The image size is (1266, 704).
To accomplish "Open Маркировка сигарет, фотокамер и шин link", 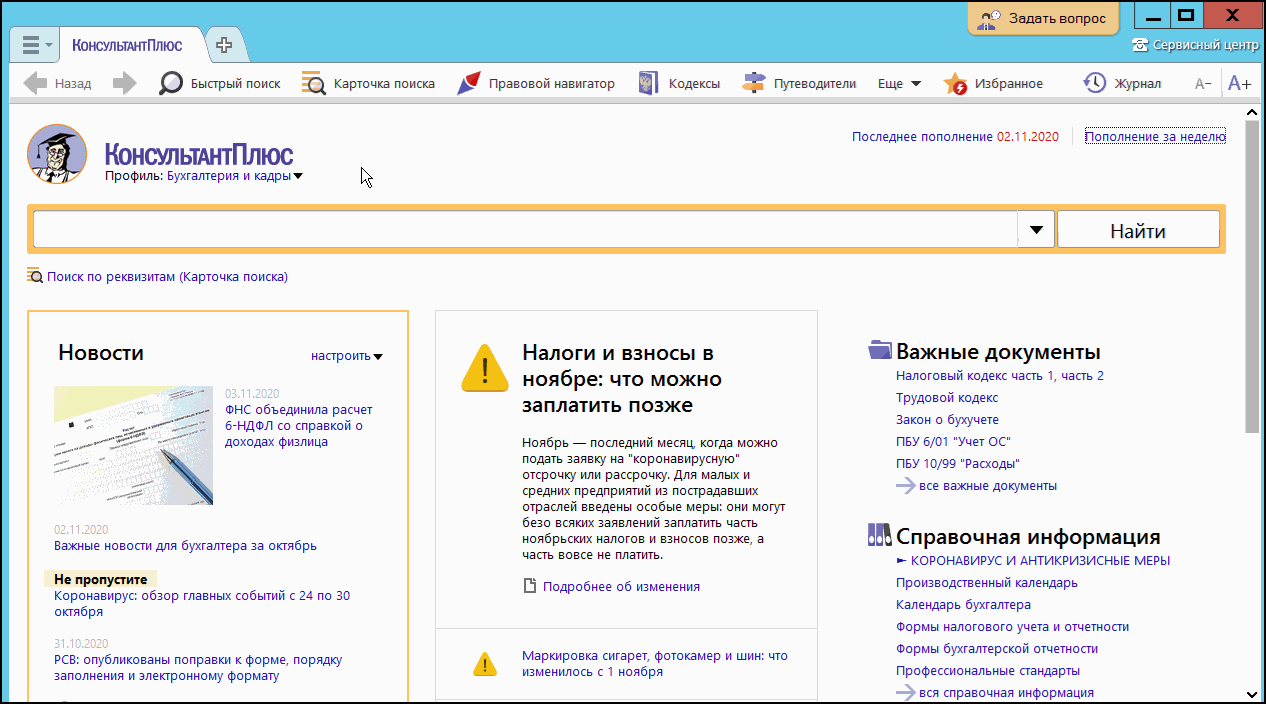I will (655, 664).
